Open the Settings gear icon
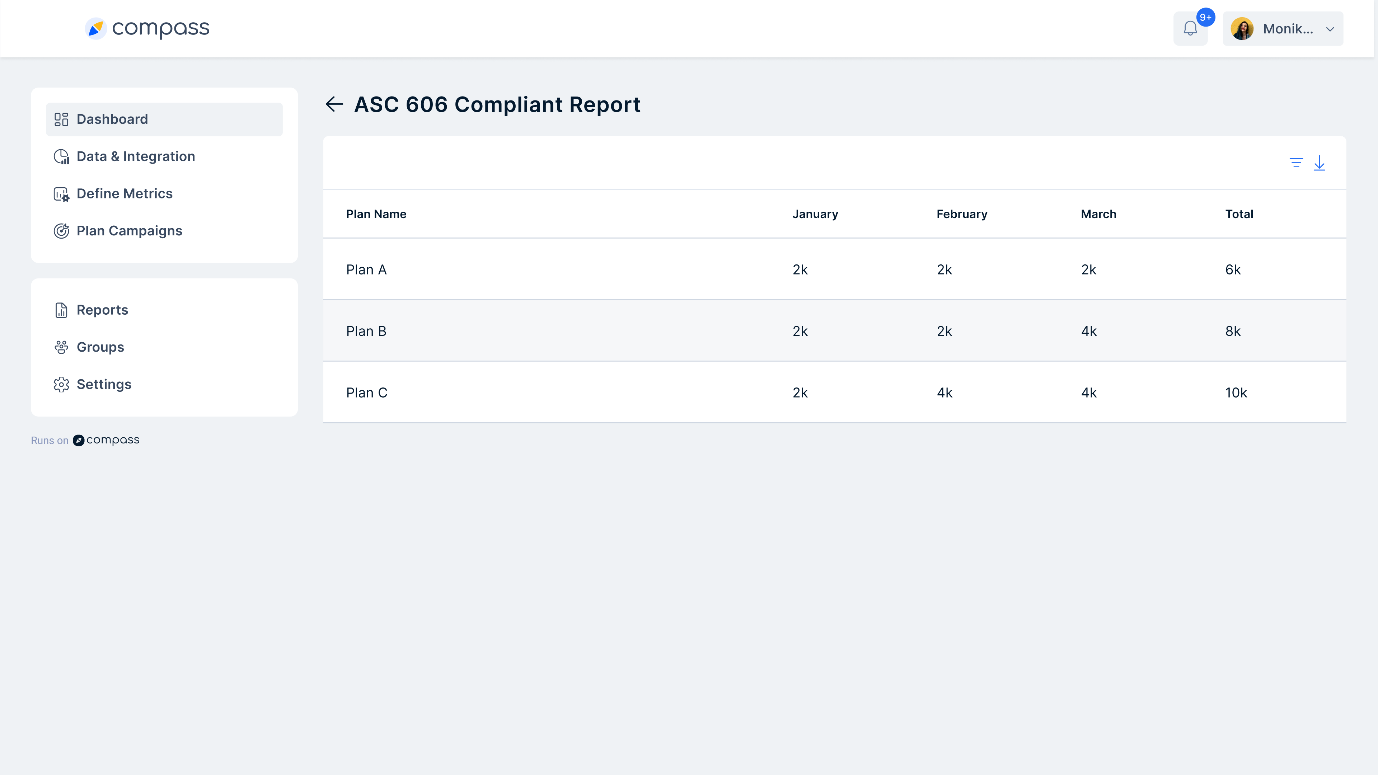The width and height of the screenshot is (1378, 775). tap(61, 383)
